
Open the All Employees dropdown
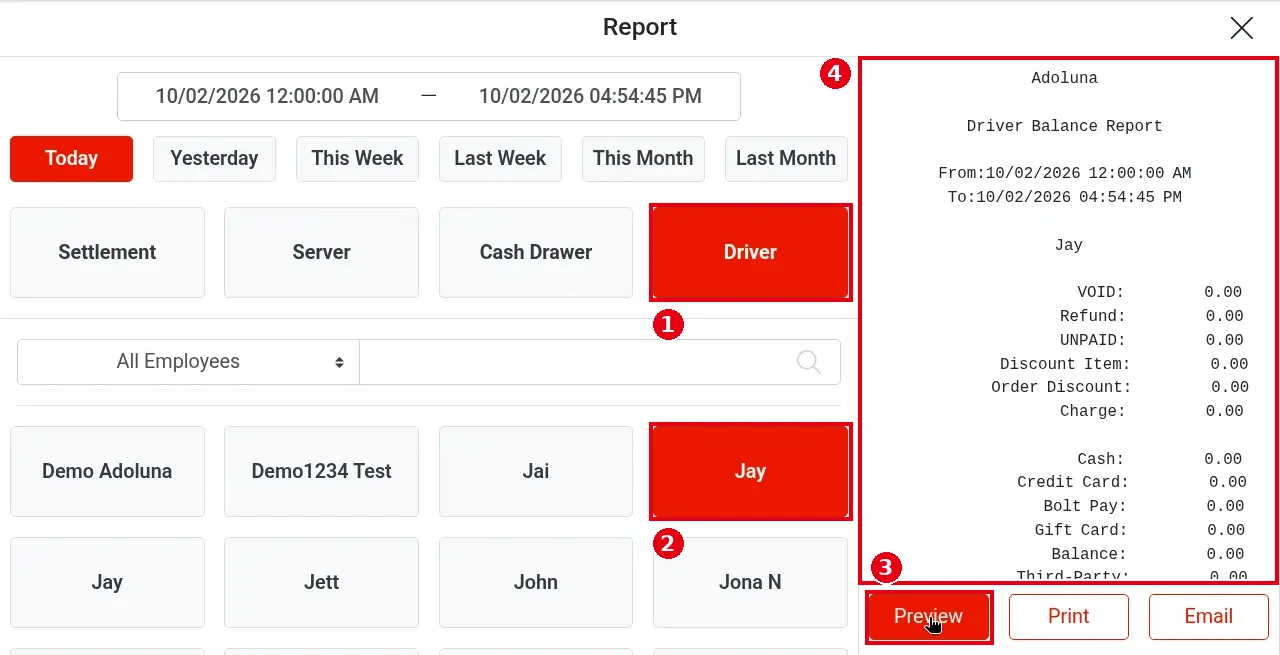(188, 362)
